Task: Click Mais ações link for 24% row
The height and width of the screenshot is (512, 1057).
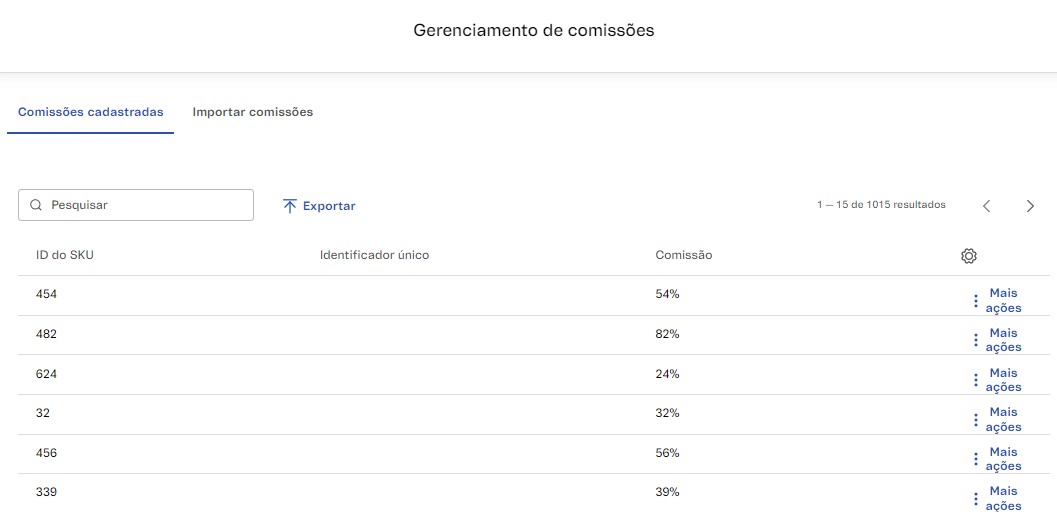Action: (1003, 380)
